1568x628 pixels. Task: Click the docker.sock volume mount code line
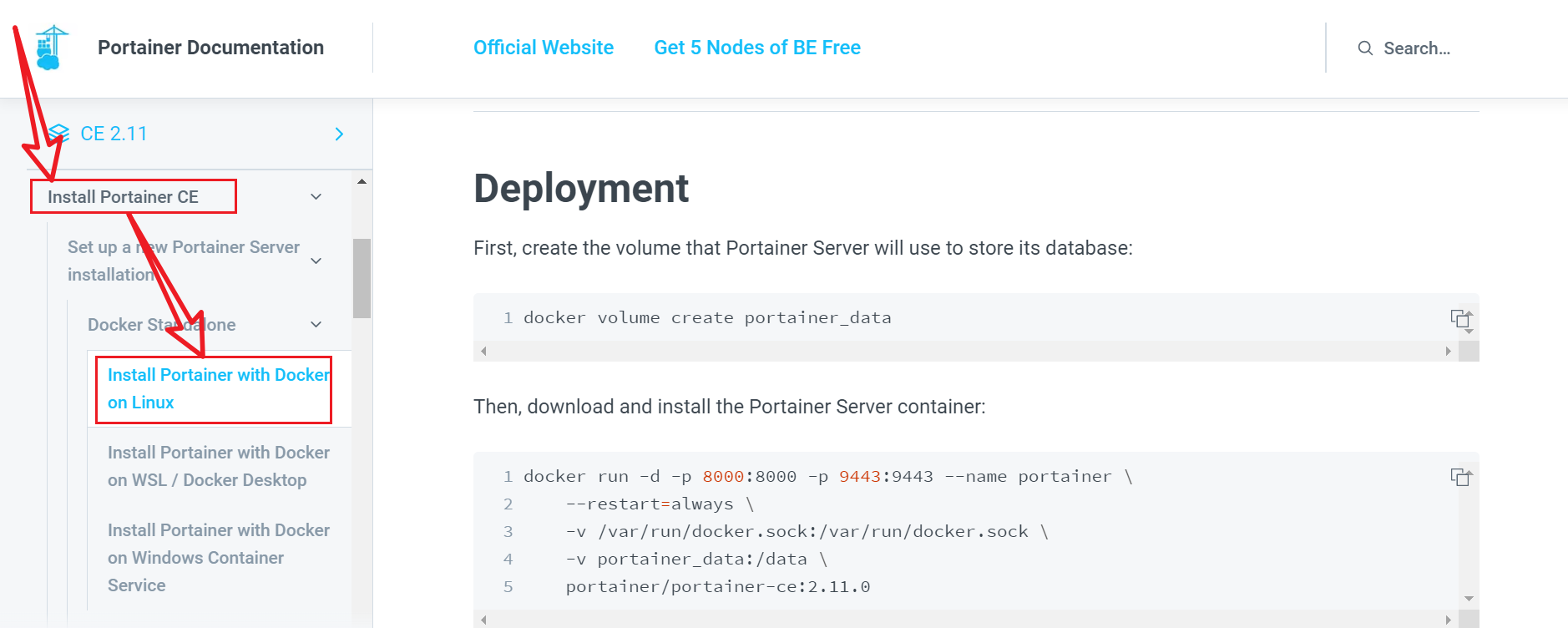807,531
